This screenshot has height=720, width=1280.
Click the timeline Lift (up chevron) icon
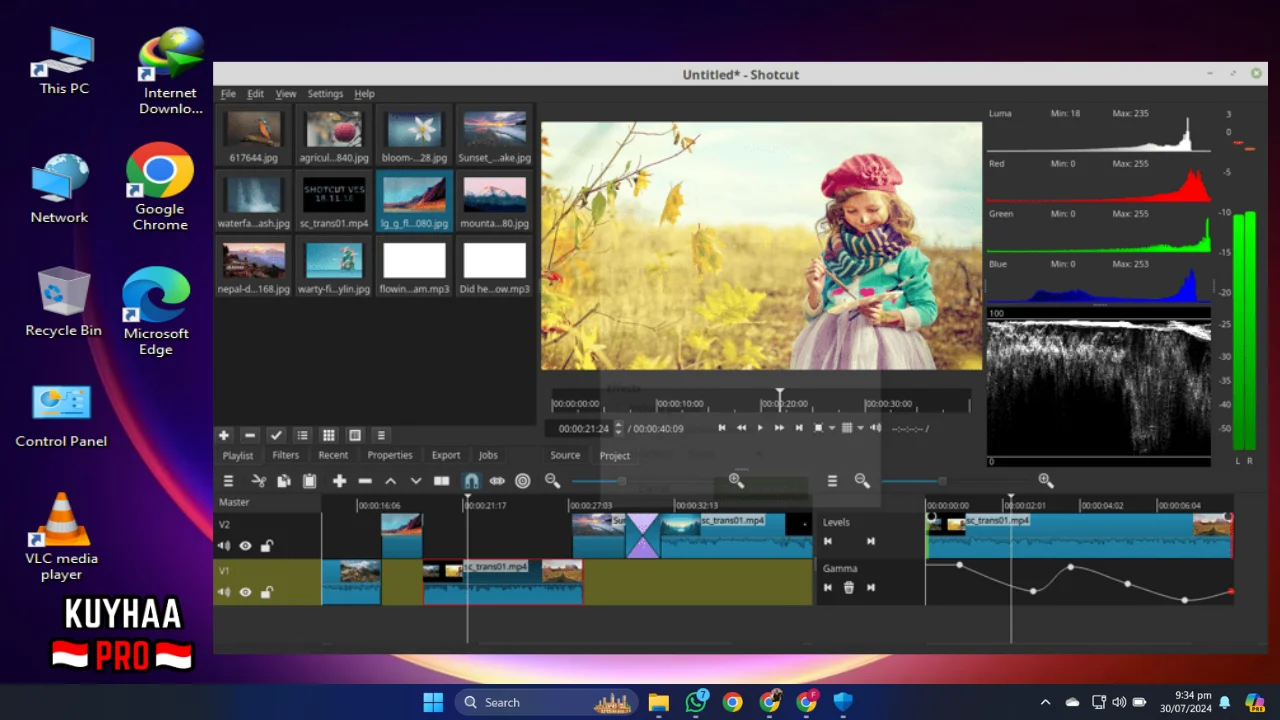[x=391, y=481]
